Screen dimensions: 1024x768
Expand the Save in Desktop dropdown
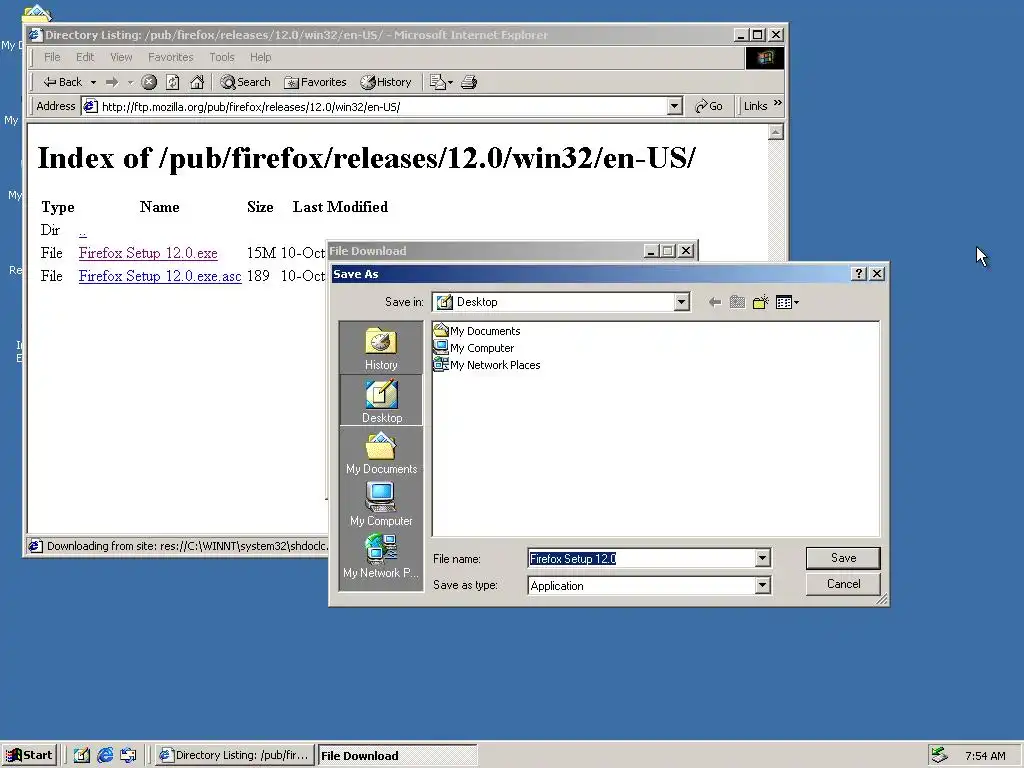(681, 302)
